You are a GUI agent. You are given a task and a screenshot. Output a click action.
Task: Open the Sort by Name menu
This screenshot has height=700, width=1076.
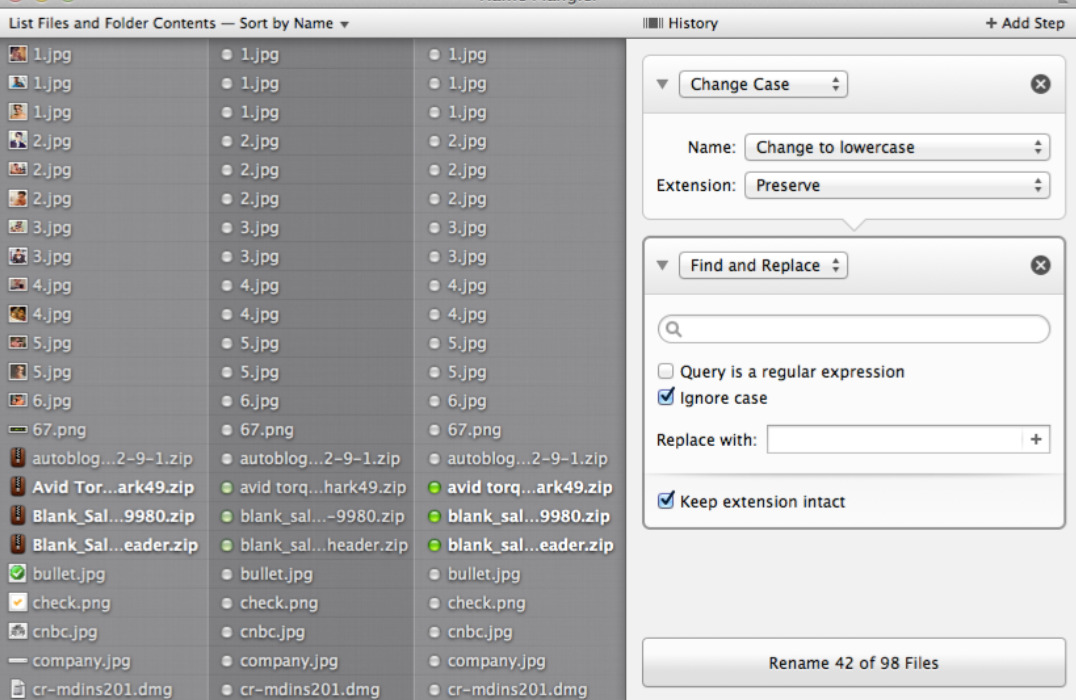[294, 23]
